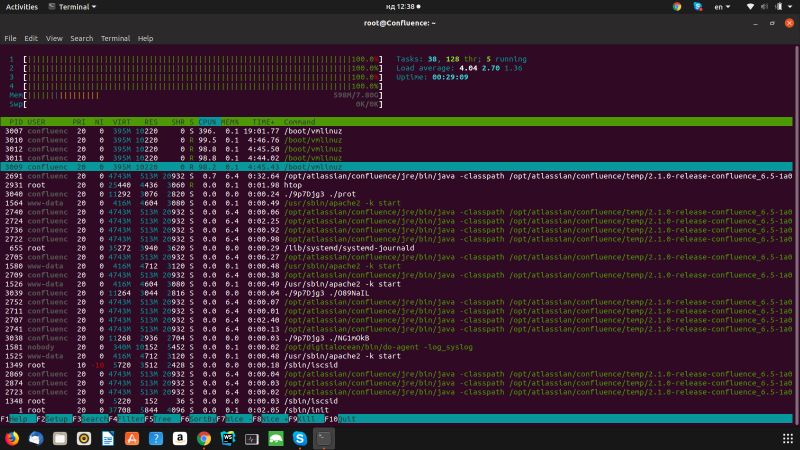Screen dimensions: 800x450
Task: Click F6 SortBy in htop footer
Action: coord(198,419)
